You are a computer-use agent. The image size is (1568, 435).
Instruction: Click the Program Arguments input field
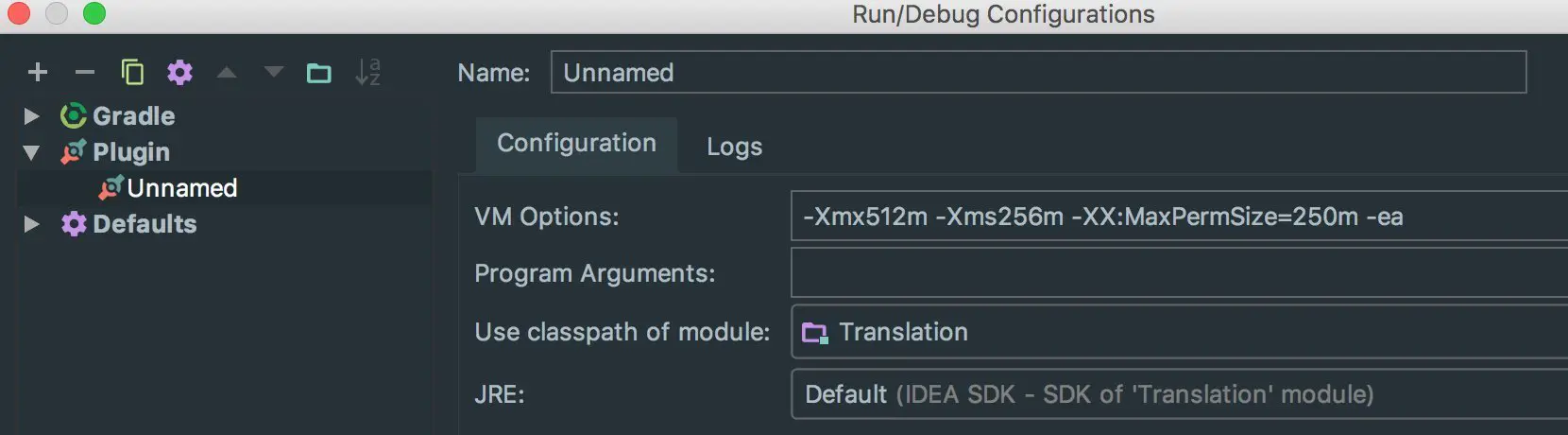(1176, 273)
